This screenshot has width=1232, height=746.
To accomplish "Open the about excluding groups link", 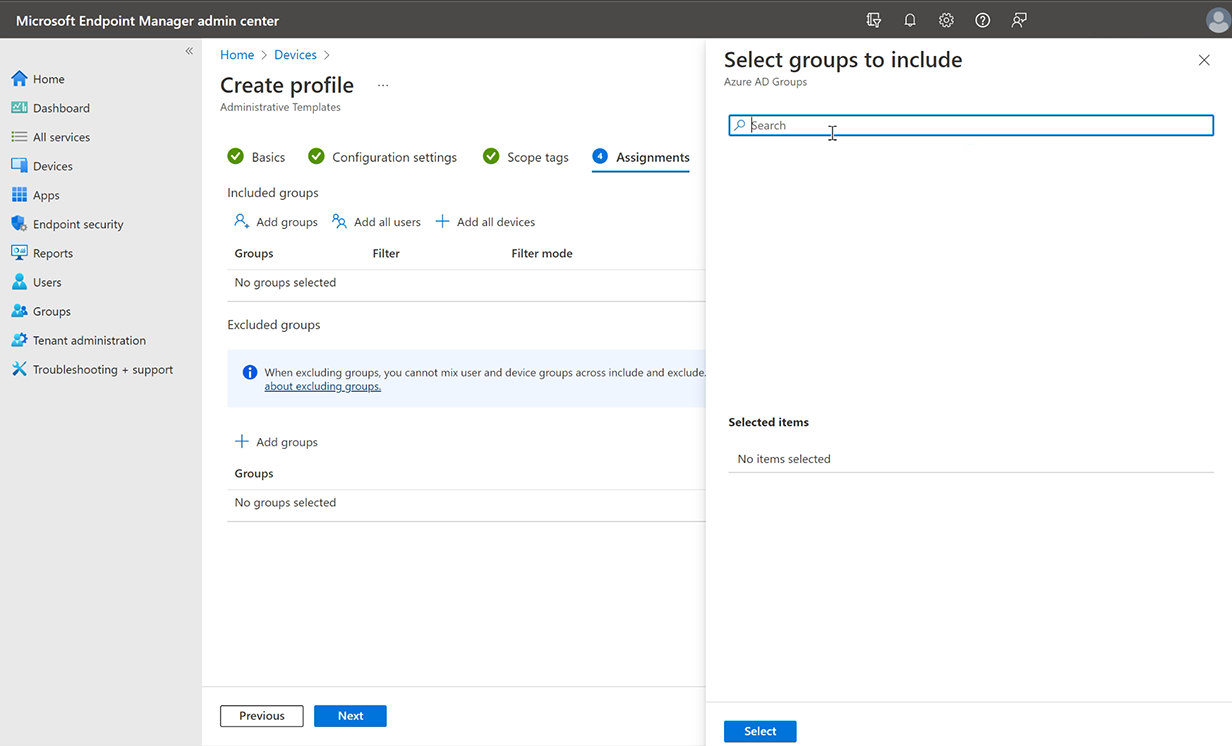I will point(322,386).
